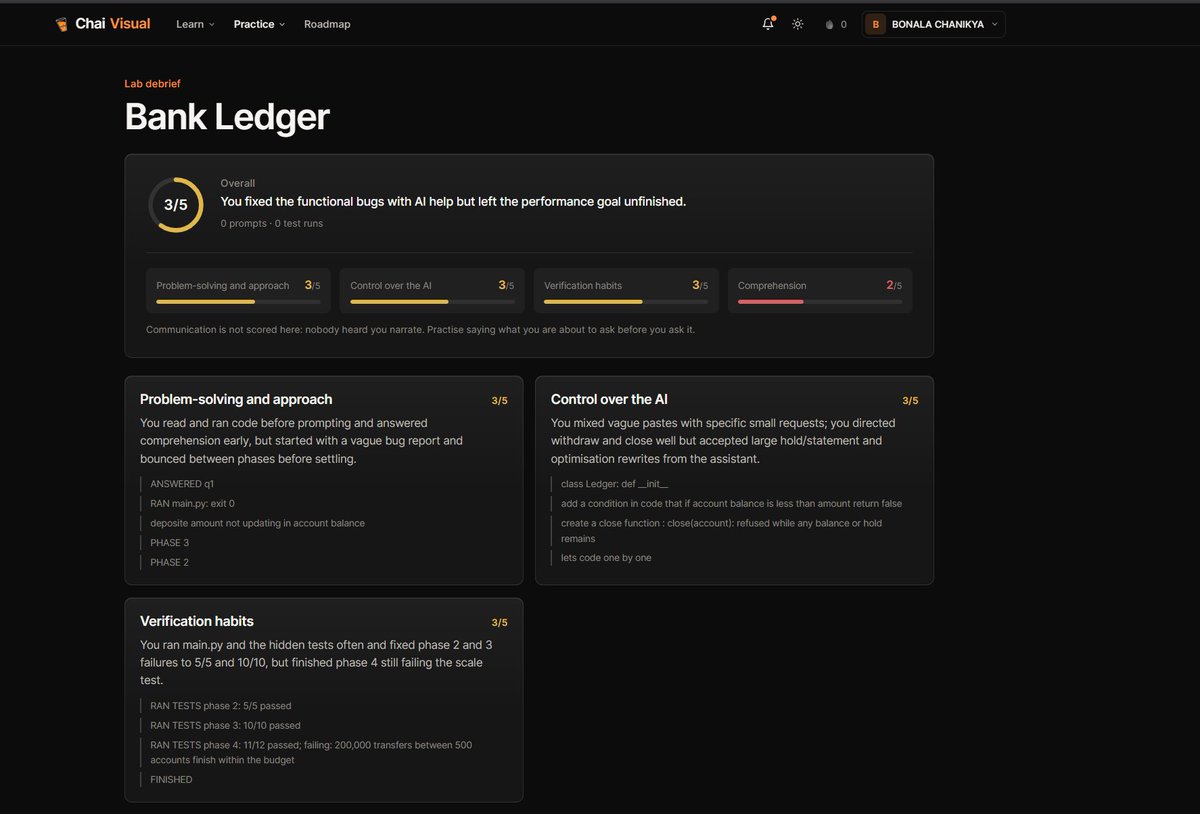Viewport: 1200px width, 814px height.
Task: Click the Chai Visual logo icon
Action: [x=62, y=24]
